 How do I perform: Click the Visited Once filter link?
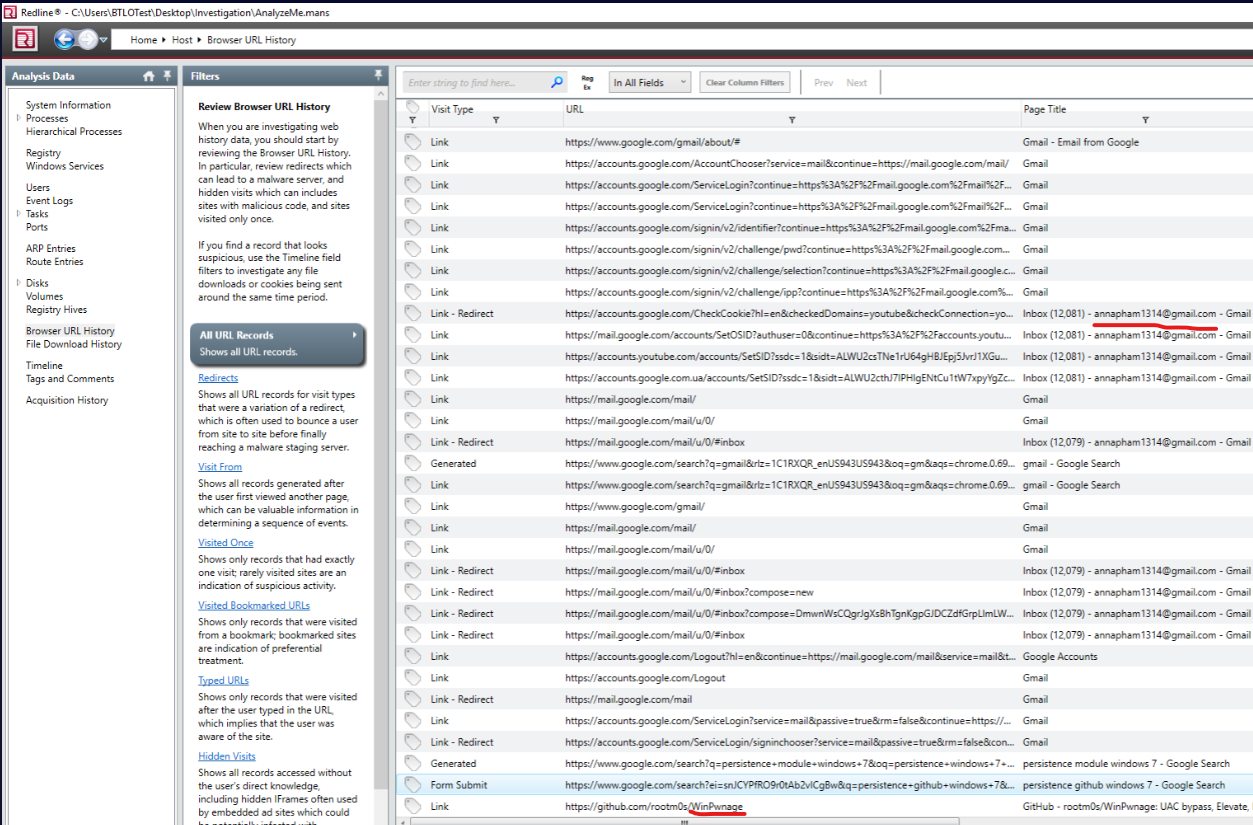tap(226, 543)
